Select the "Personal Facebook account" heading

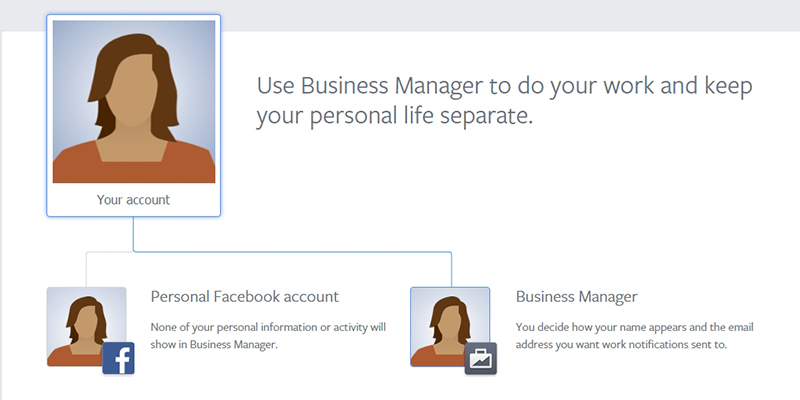pyautogui.click(x=245, y=296)
